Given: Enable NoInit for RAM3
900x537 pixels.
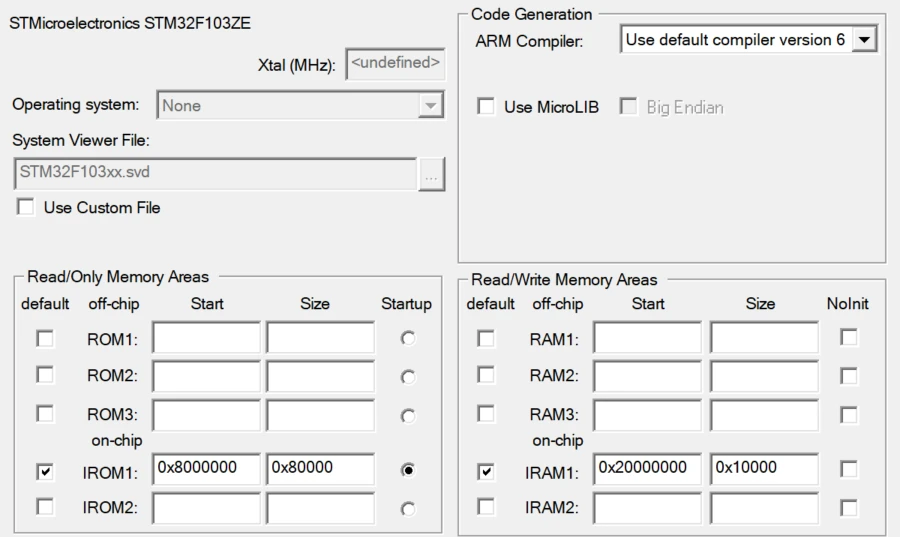Looking at the screenshot, I should 848,415.
